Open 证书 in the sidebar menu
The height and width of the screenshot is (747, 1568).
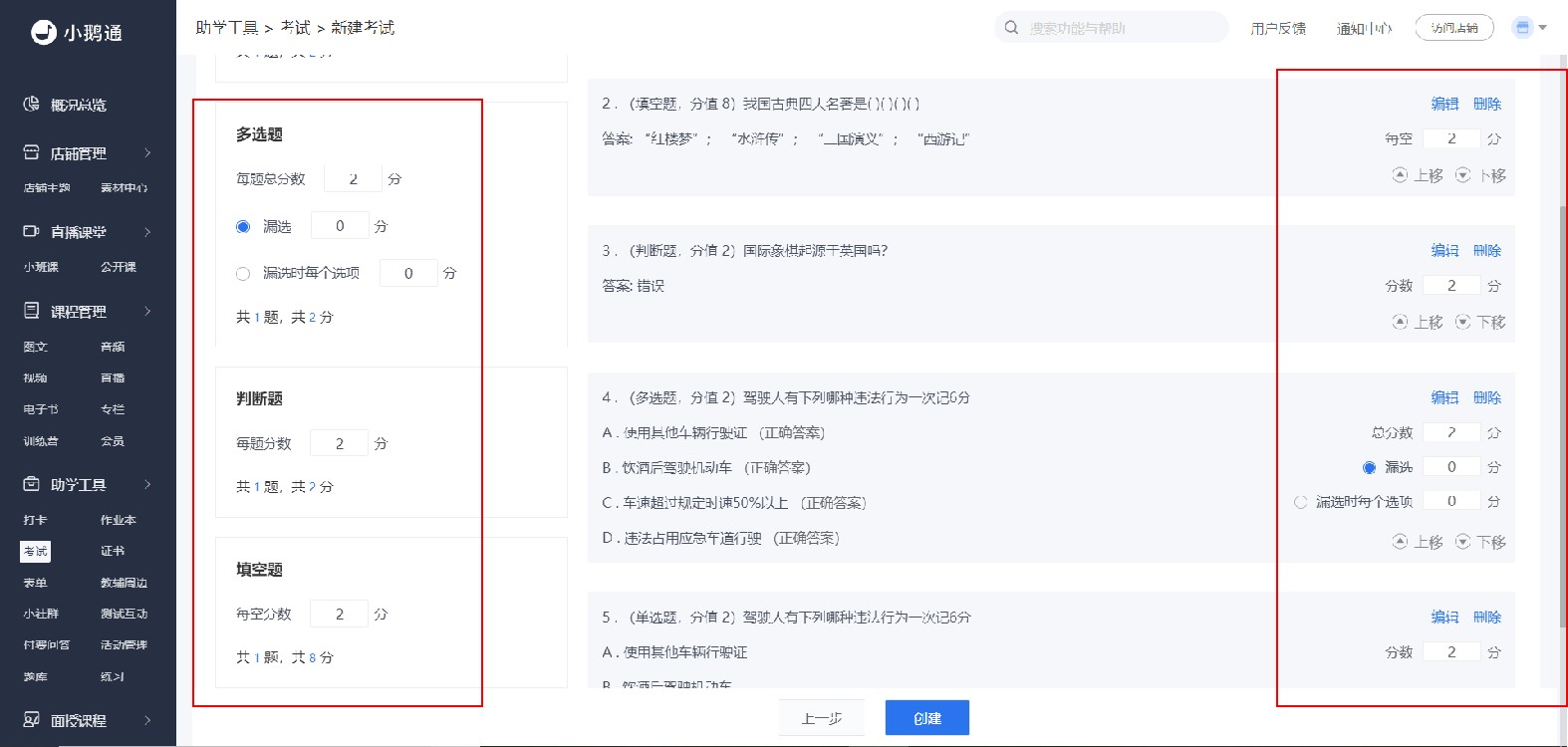113,551
